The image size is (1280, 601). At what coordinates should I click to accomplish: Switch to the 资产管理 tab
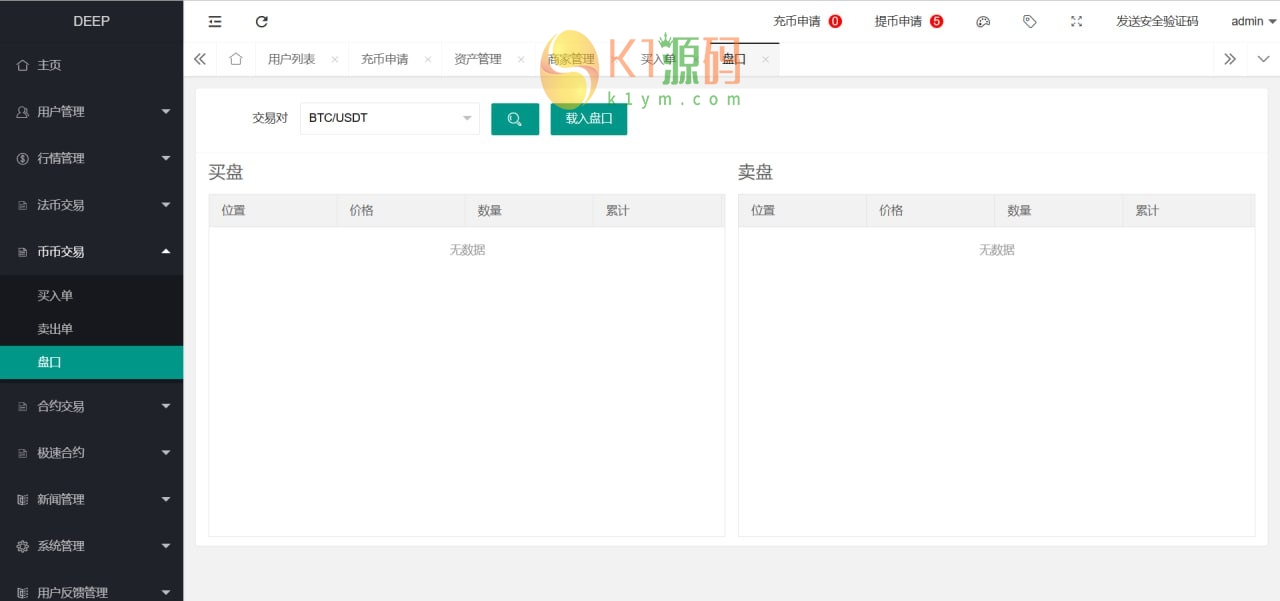pyautogui.click(x=477, y=59)
